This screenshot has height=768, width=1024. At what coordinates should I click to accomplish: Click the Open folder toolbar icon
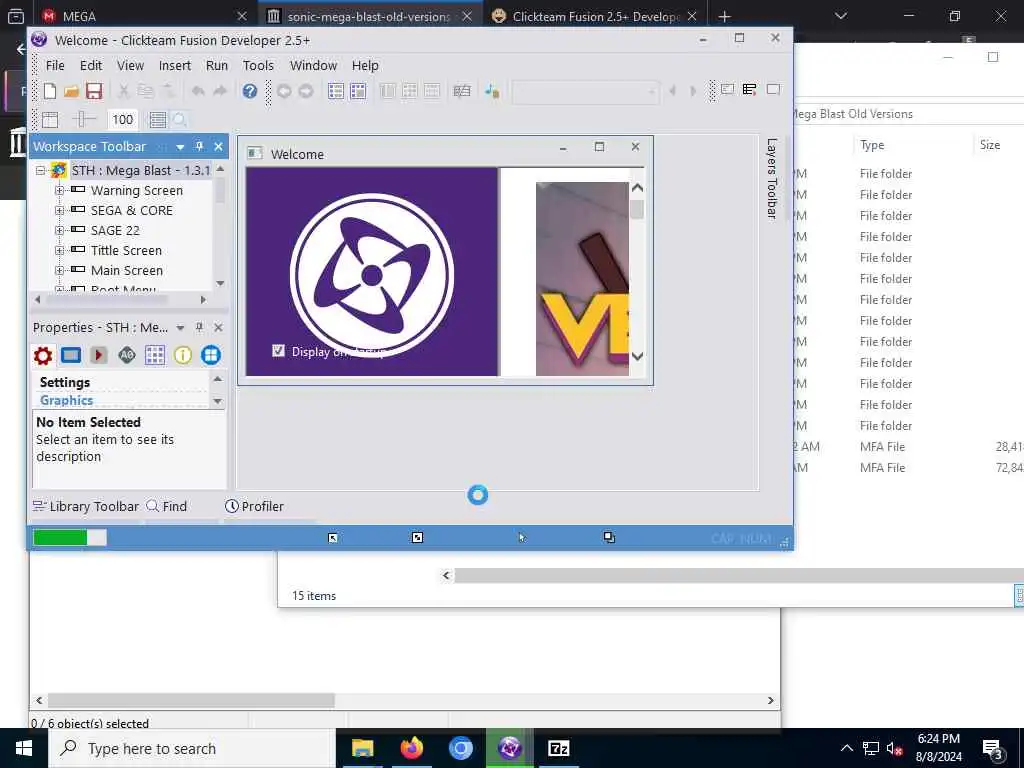(71, 91)
